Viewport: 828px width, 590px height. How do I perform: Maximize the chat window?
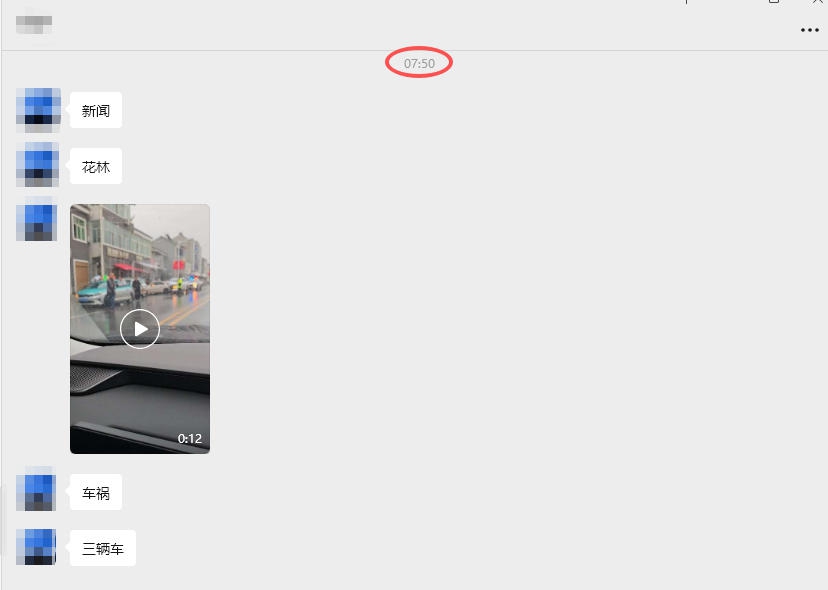click(x=774, y=2)
